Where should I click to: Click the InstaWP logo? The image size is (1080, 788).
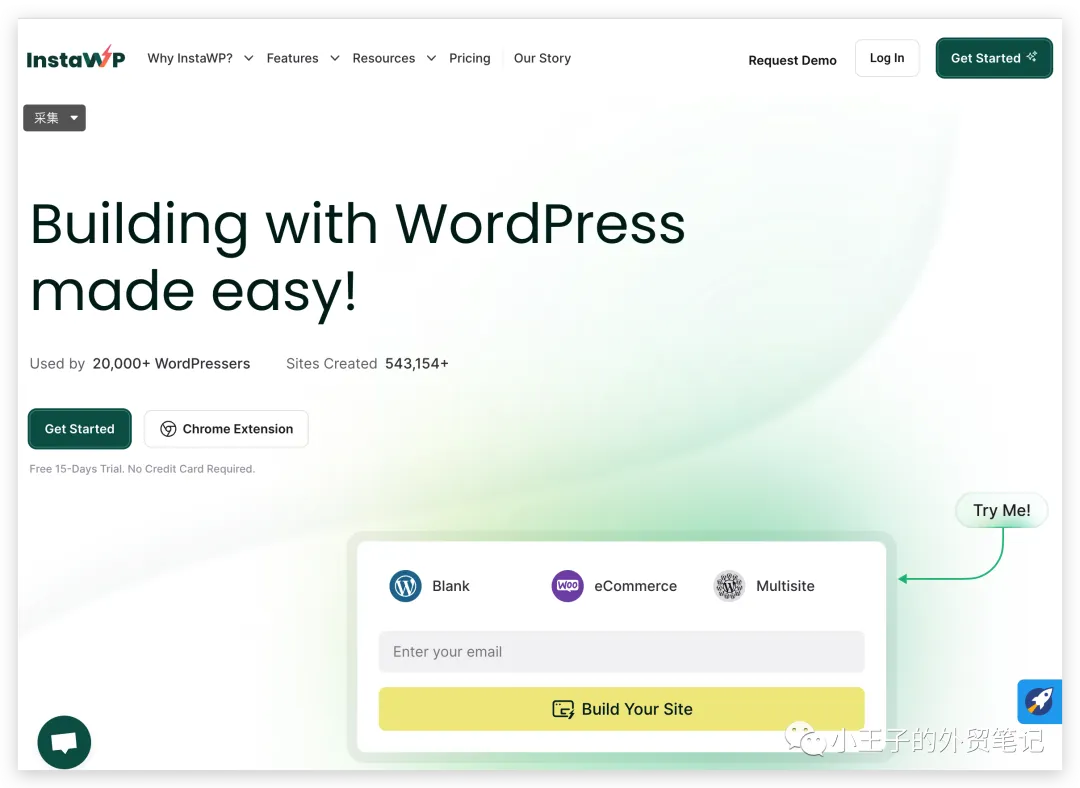click(x=76, y=58)
